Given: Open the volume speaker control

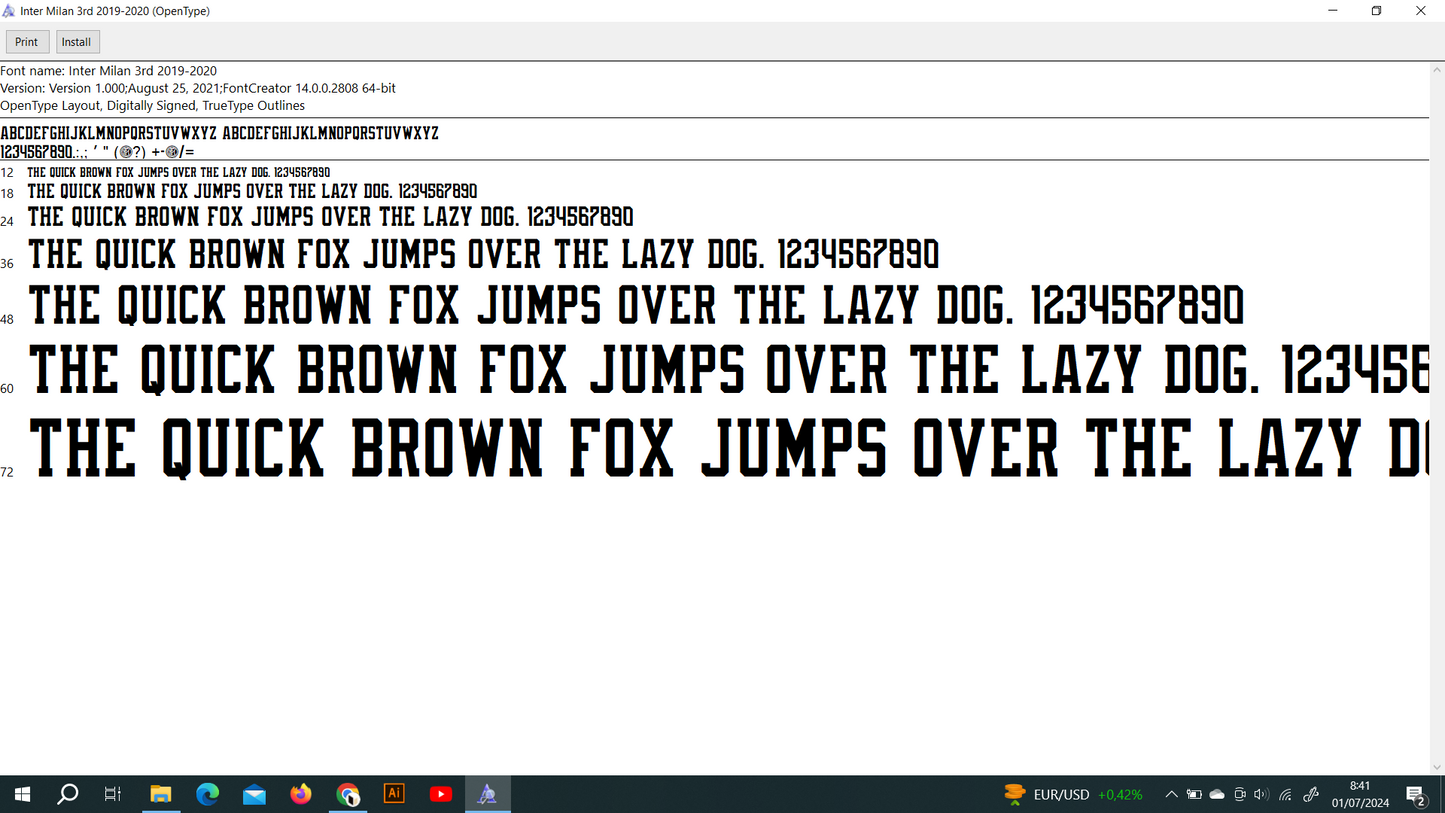Looking at the screenshot, I should coord(1261,795).
